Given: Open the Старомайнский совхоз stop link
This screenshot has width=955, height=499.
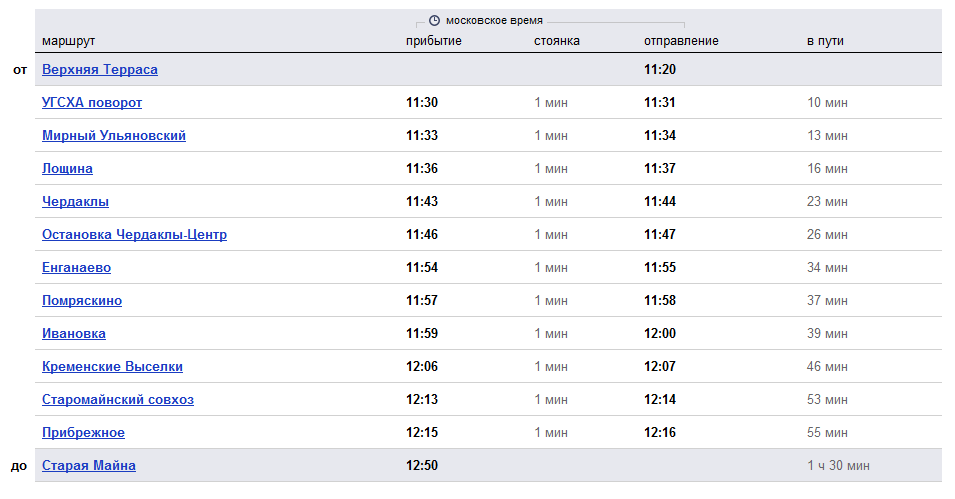Looking at the screenshot, I should click(x=118, y=399).
